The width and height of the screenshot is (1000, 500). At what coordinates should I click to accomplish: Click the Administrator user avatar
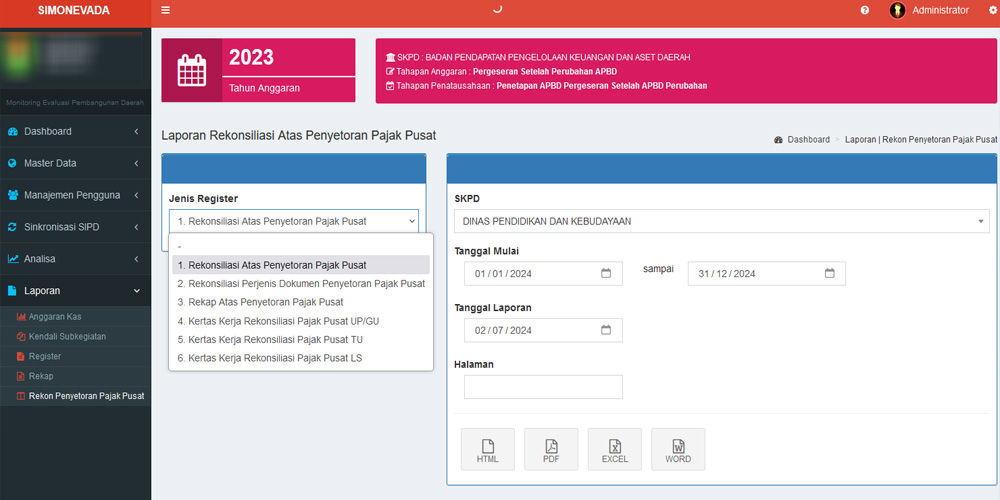pyautogui.click(x=897, y=10)
